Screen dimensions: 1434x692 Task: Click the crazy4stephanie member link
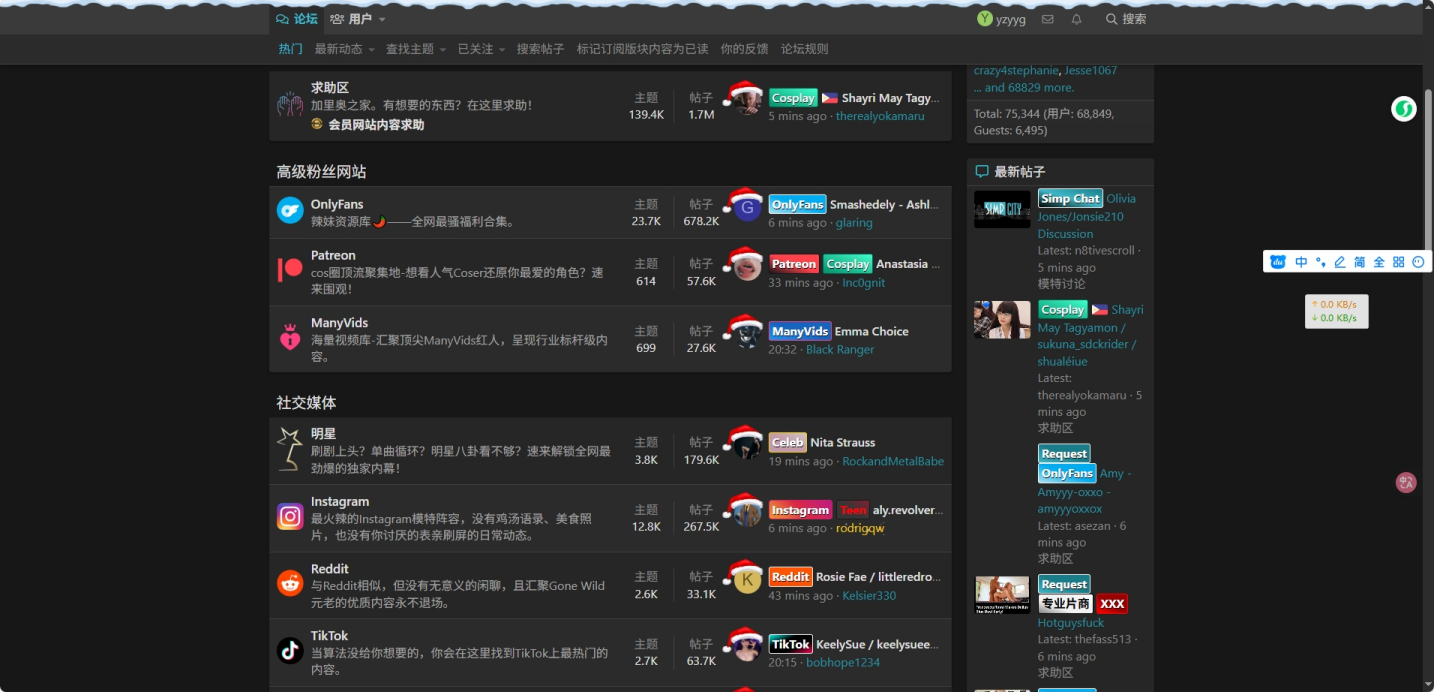tap(1015, 71)
